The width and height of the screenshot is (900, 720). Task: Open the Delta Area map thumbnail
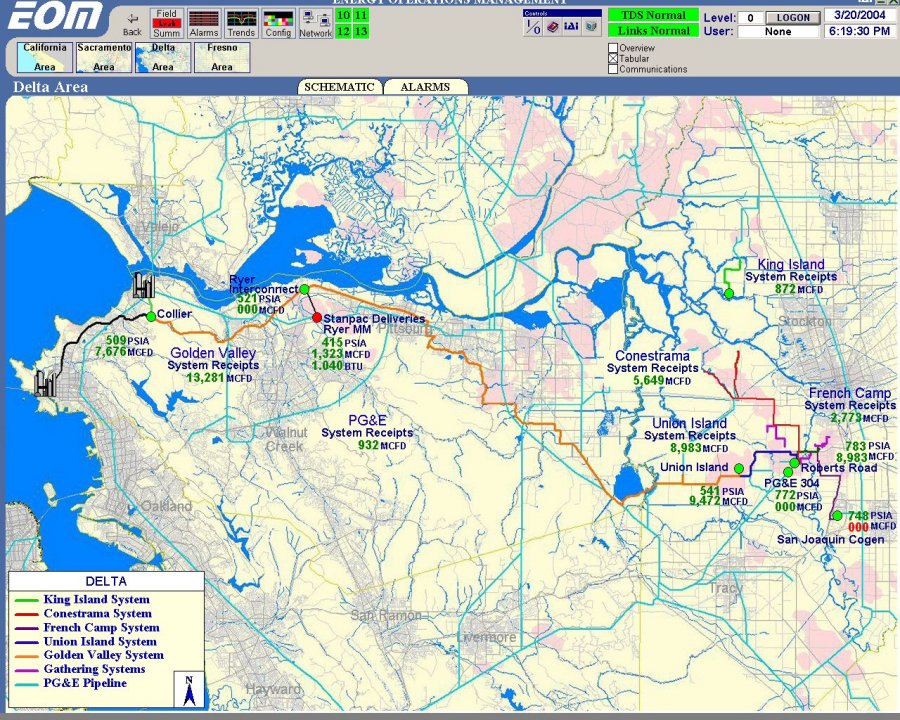click(x=163, y=57)
